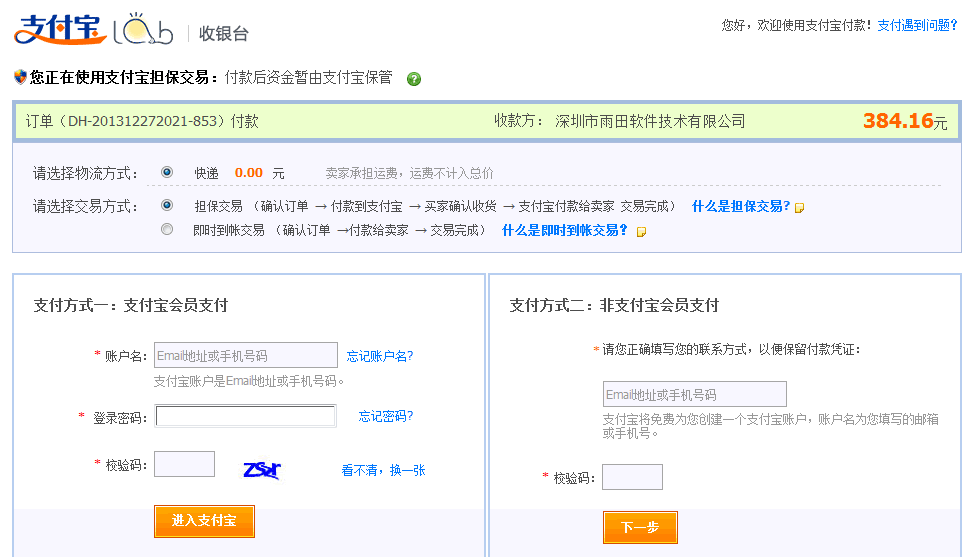Click heading 支付方式一：支付宝会员支付
972x557 pixels.
130,305
